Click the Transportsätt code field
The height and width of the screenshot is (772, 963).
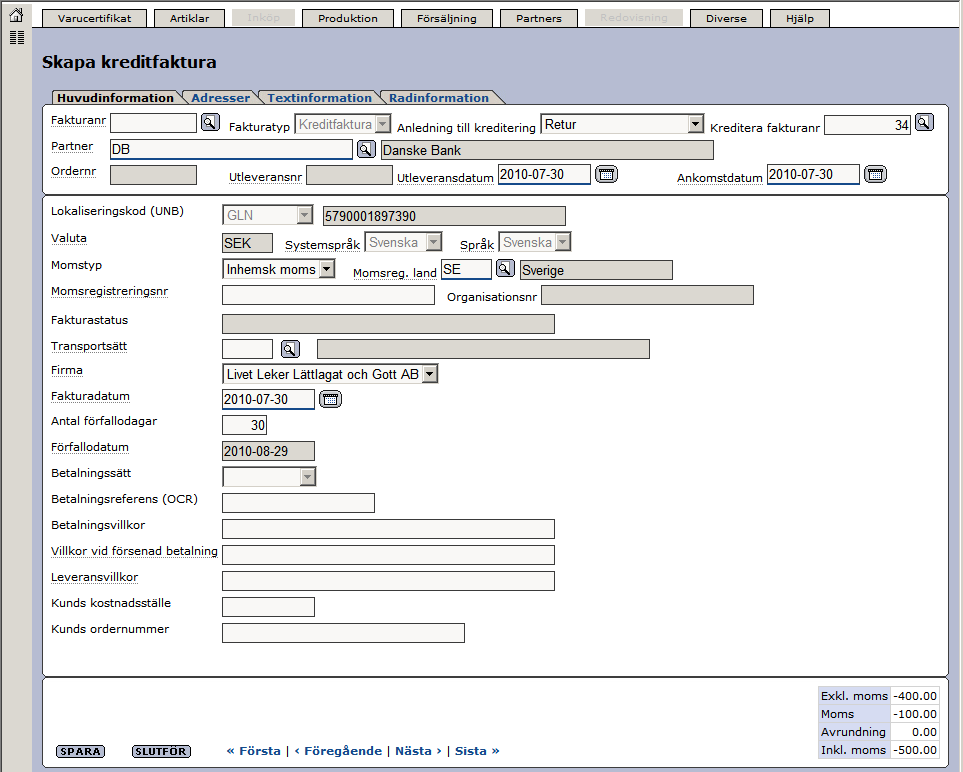248,349
